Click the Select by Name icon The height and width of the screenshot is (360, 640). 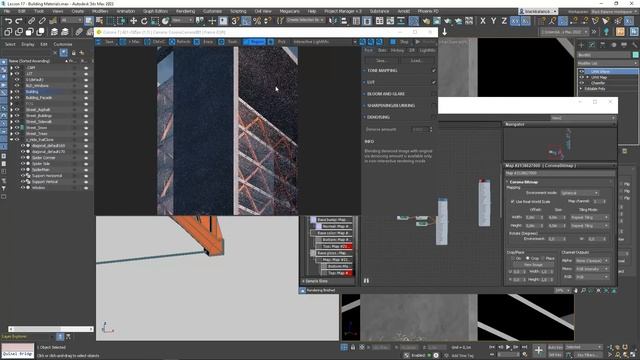99,21
